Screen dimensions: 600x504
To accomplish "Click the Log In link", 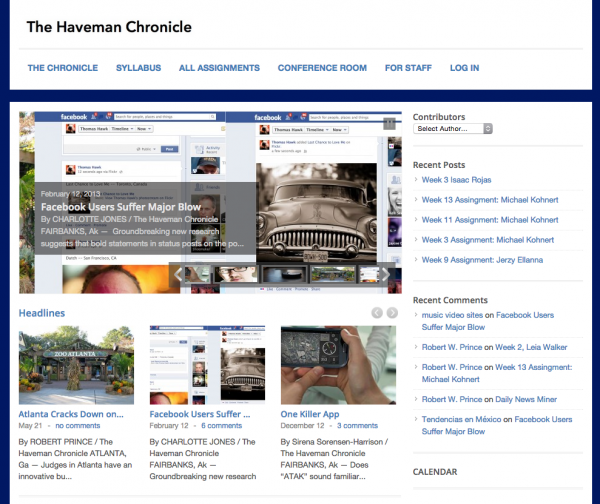I will tap(464, 68).
